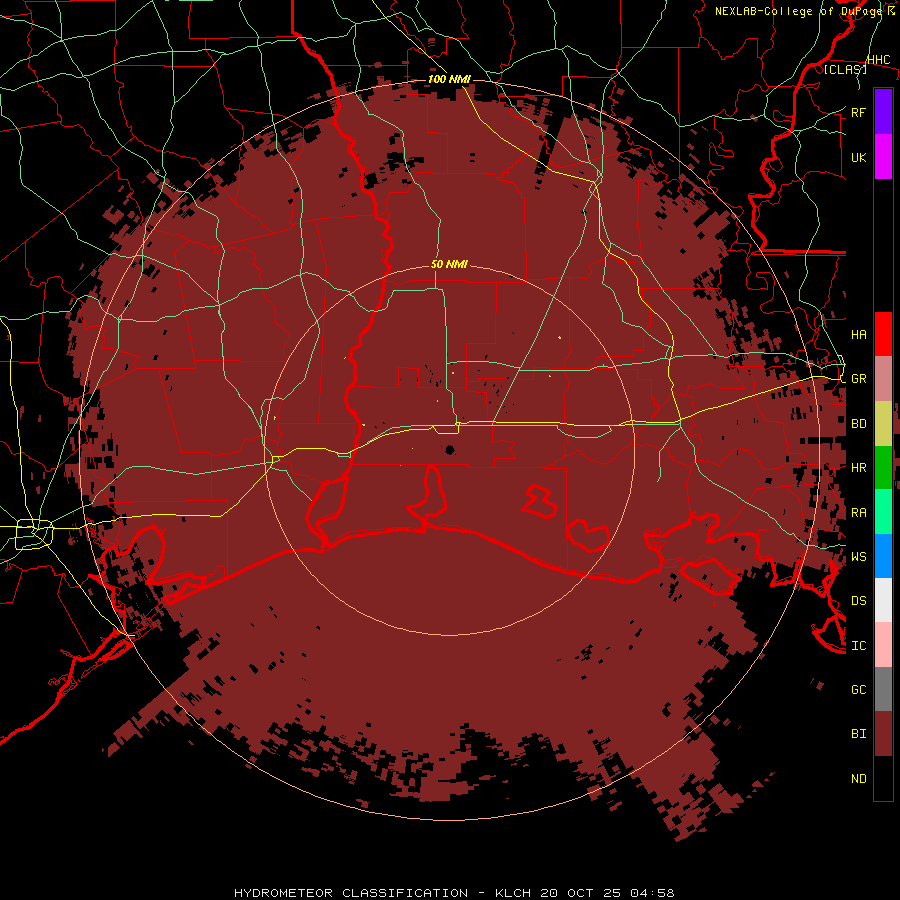Click the 'NEXLAB-College of DuPage' text
The image size is (900, 900).
point(800,11)
